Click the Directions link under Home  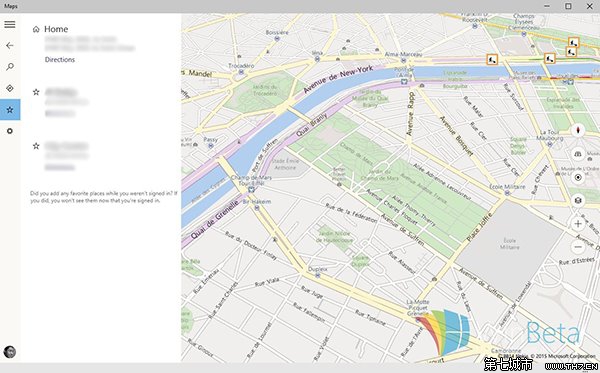pos(60,60)
